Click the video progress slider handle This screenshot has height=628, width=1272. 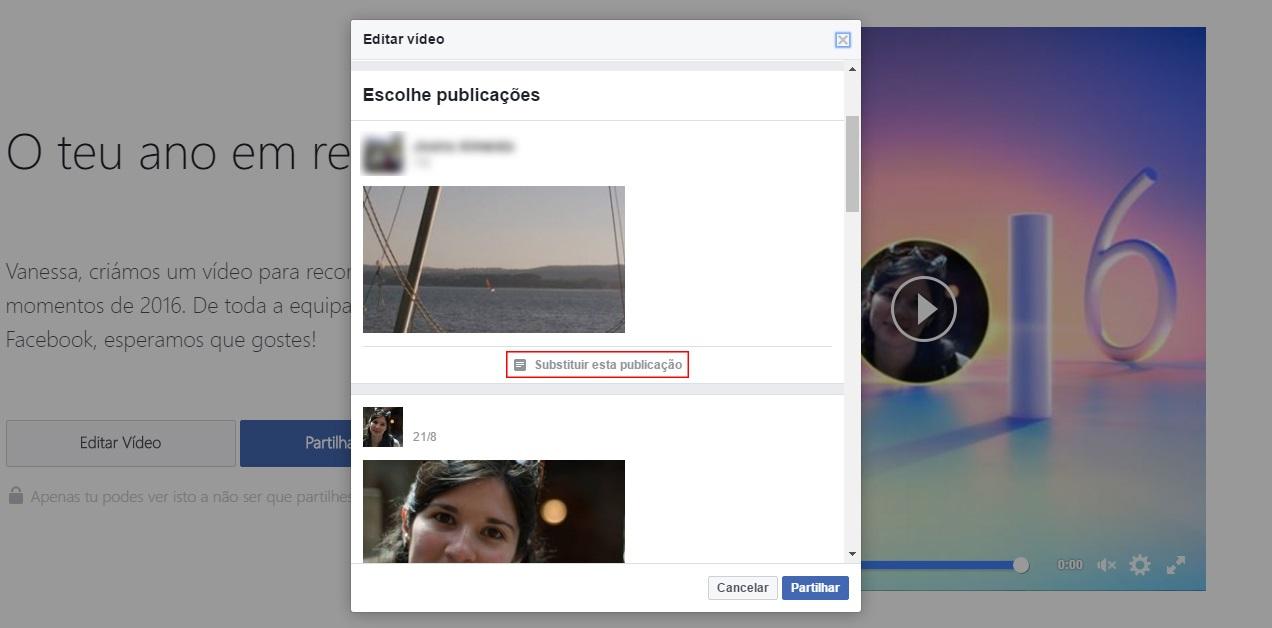tap(1020, 565)
